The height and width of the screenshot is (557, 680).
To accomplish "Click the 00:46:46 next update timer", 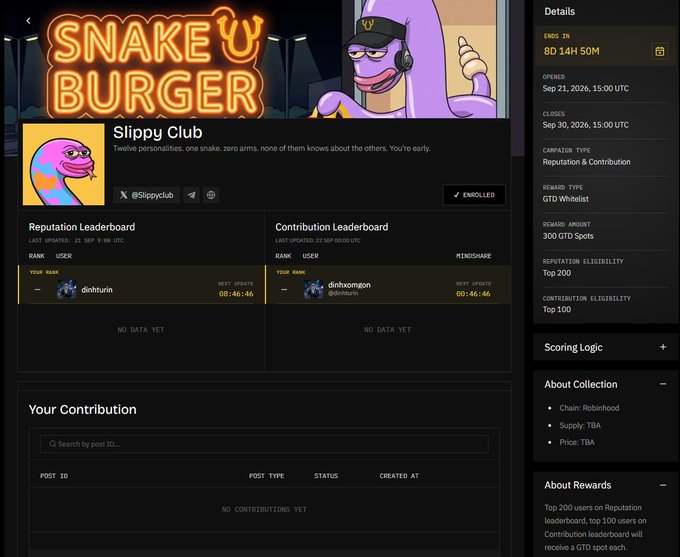I will (x=473, y=294).
